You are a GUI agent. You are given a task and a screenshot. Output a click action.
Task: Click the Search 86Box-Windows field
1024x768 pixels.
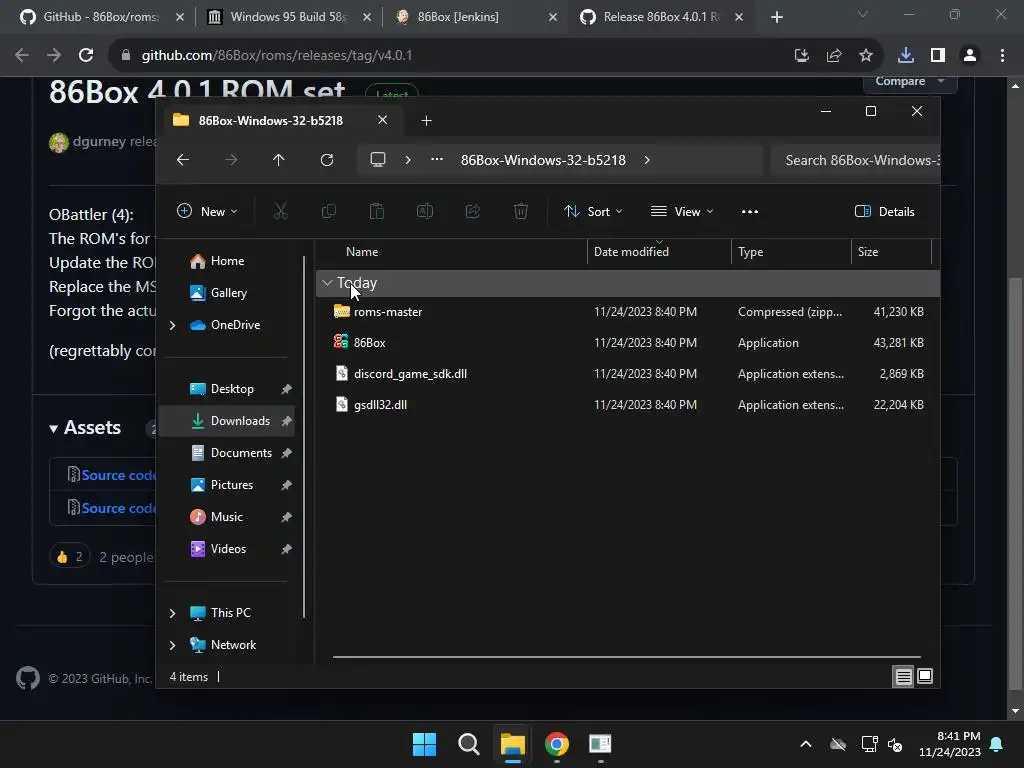tap(856, 160)
